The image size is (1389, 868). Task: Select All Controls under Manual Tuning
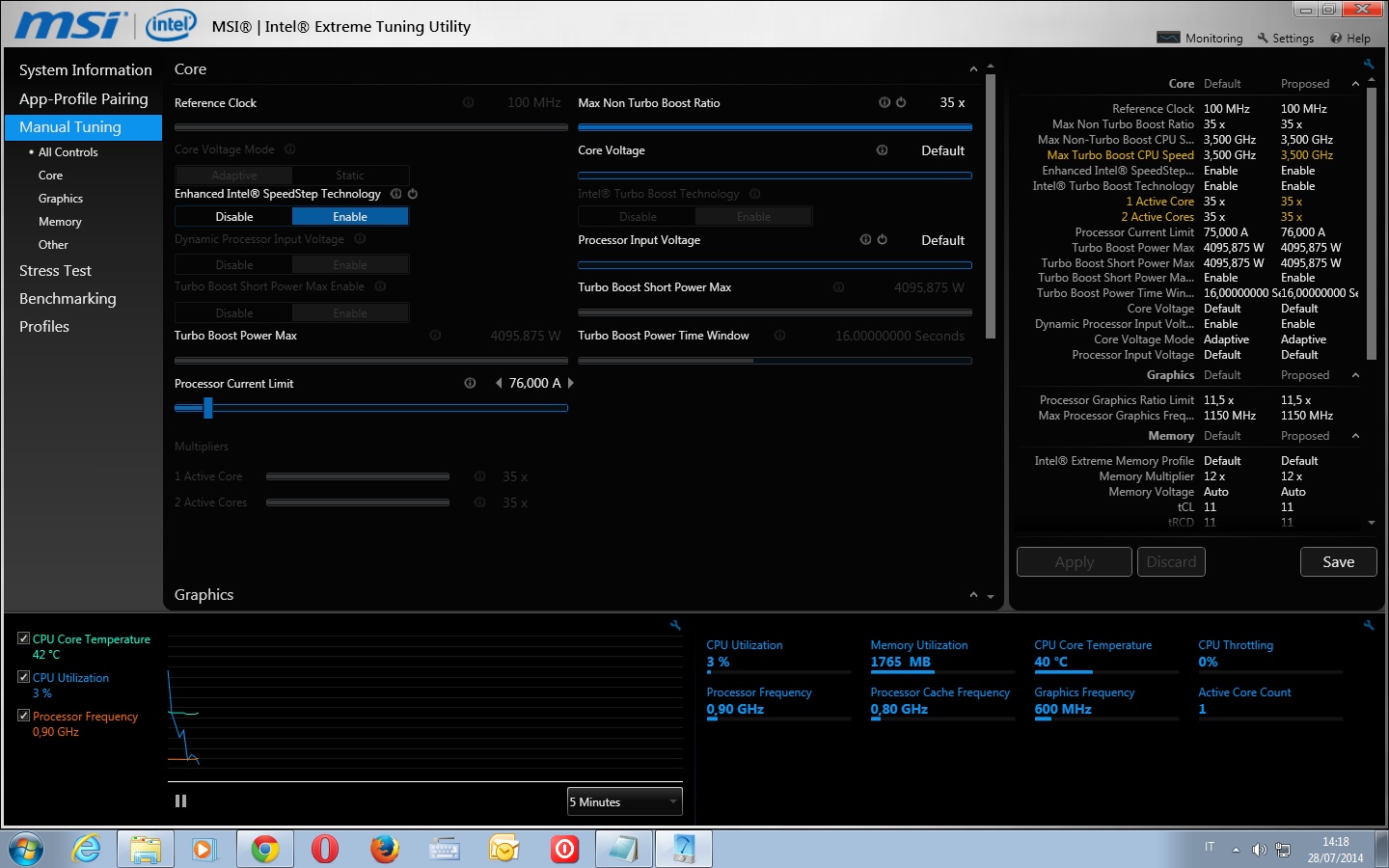(x=68, y=152)
